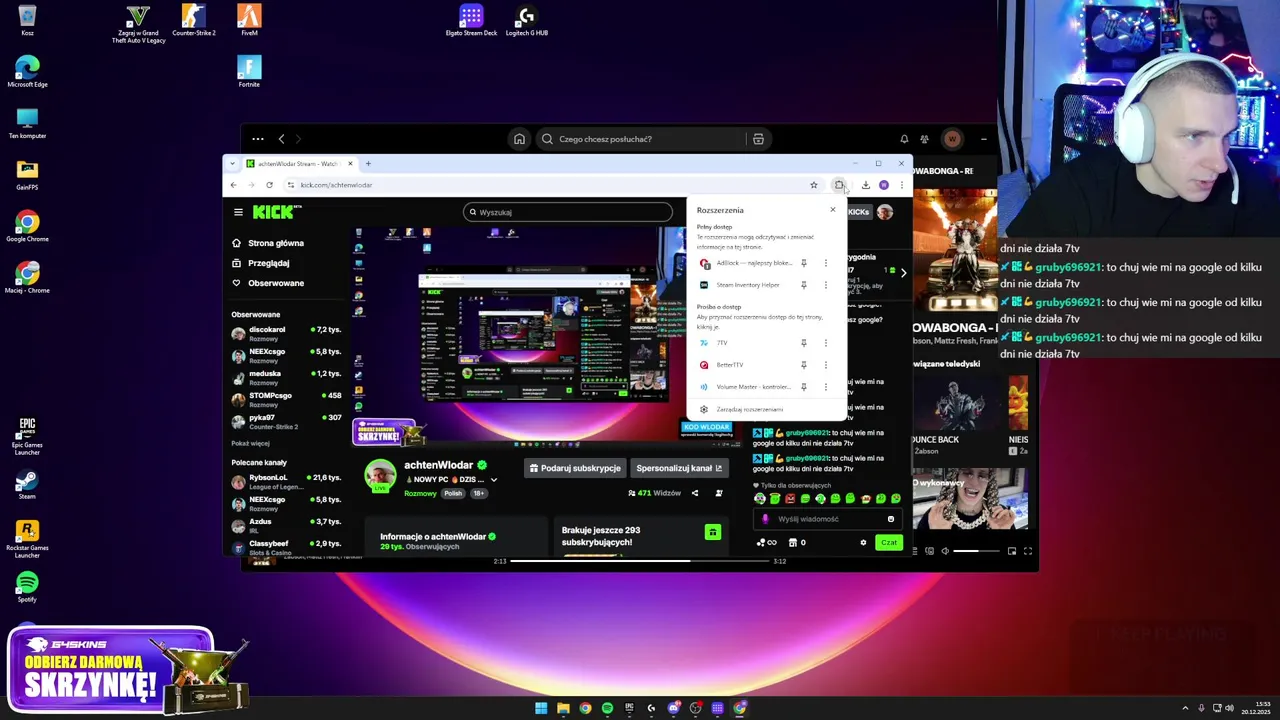The image size is (1280, 720).
Task: Click the Rozmowy category link
Action: tap(420, 493)
